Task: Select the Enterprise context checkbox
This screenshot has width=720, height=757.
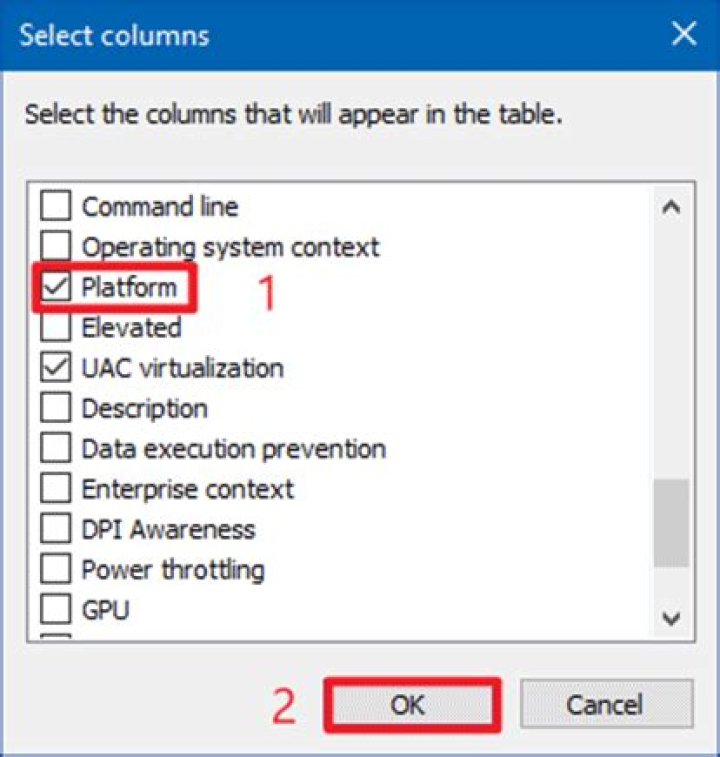Action: [55, 489]
